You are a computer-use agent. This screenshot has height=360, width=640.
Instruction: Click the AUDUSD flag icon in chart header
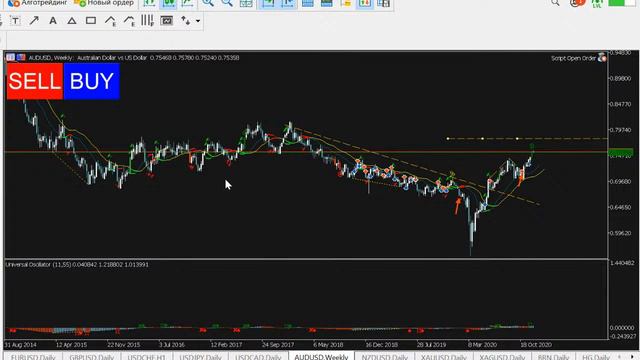pyautogui.click(x=21, y=57)
